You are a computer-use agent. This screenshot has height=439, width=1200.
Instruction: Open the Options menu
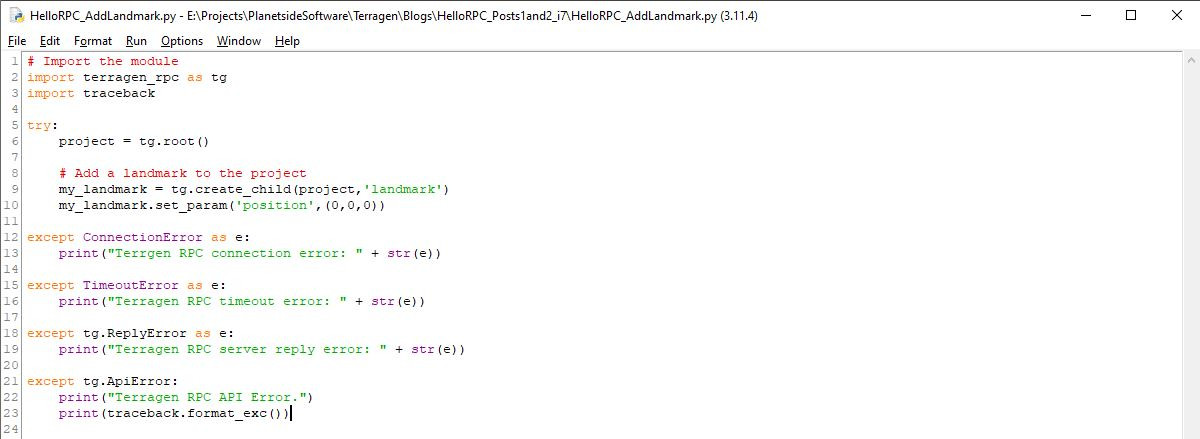click(x=182, y=41)
